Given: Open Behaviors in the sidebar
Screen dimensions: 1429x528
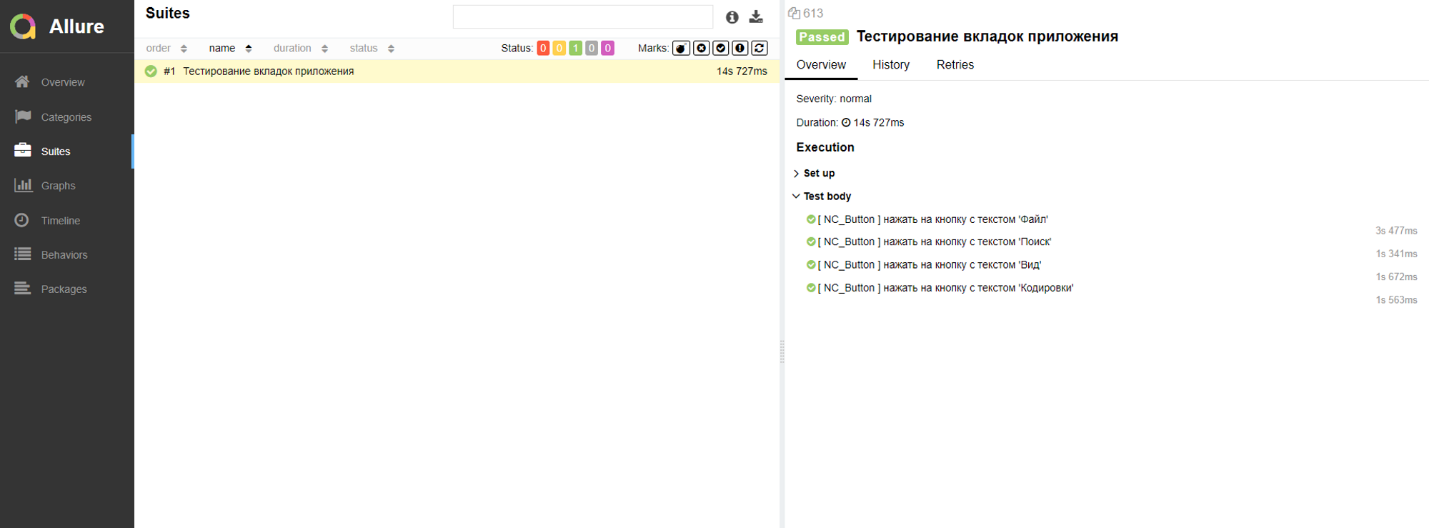Looking at the screenshot, I should [66, 255].
